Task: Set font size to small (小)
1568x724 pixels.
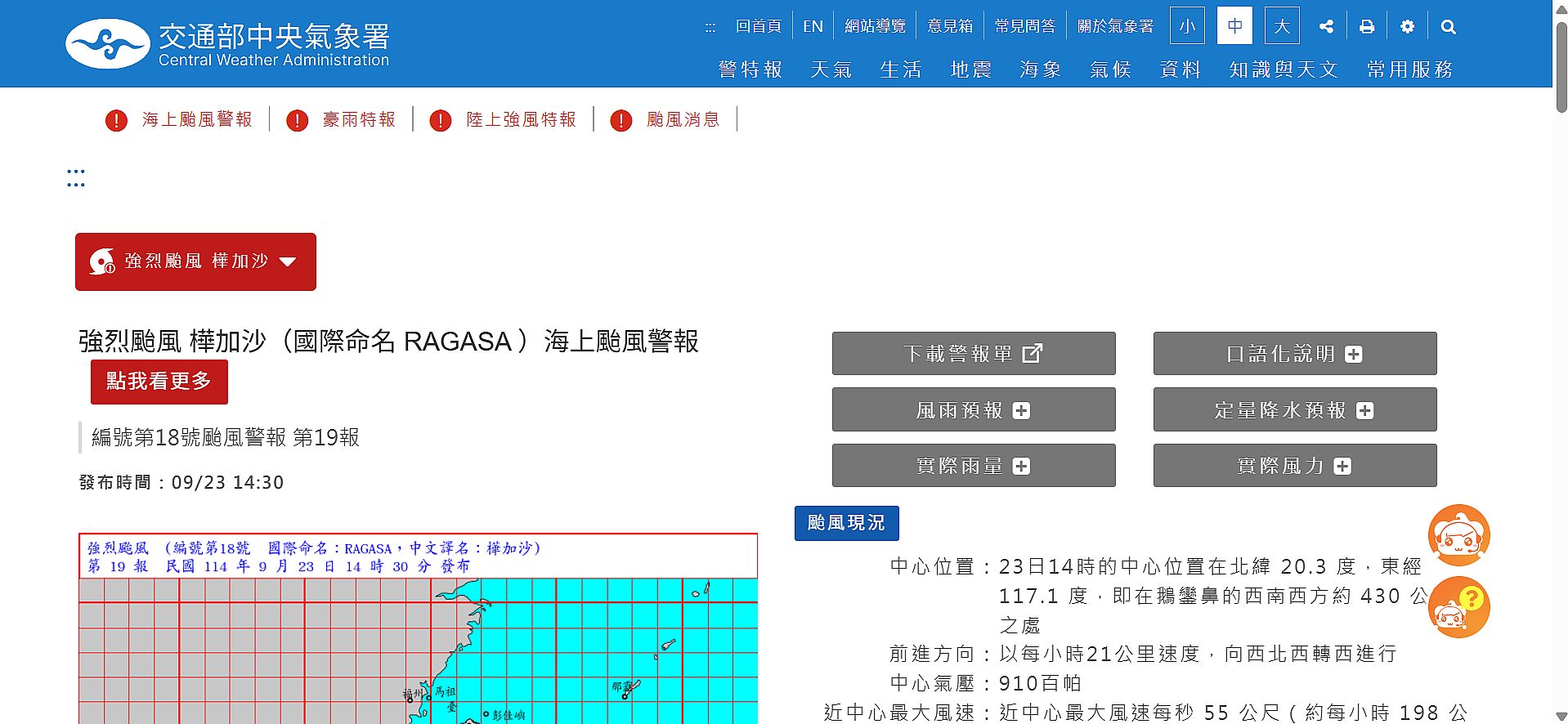Action: (x=1187, y=26)
